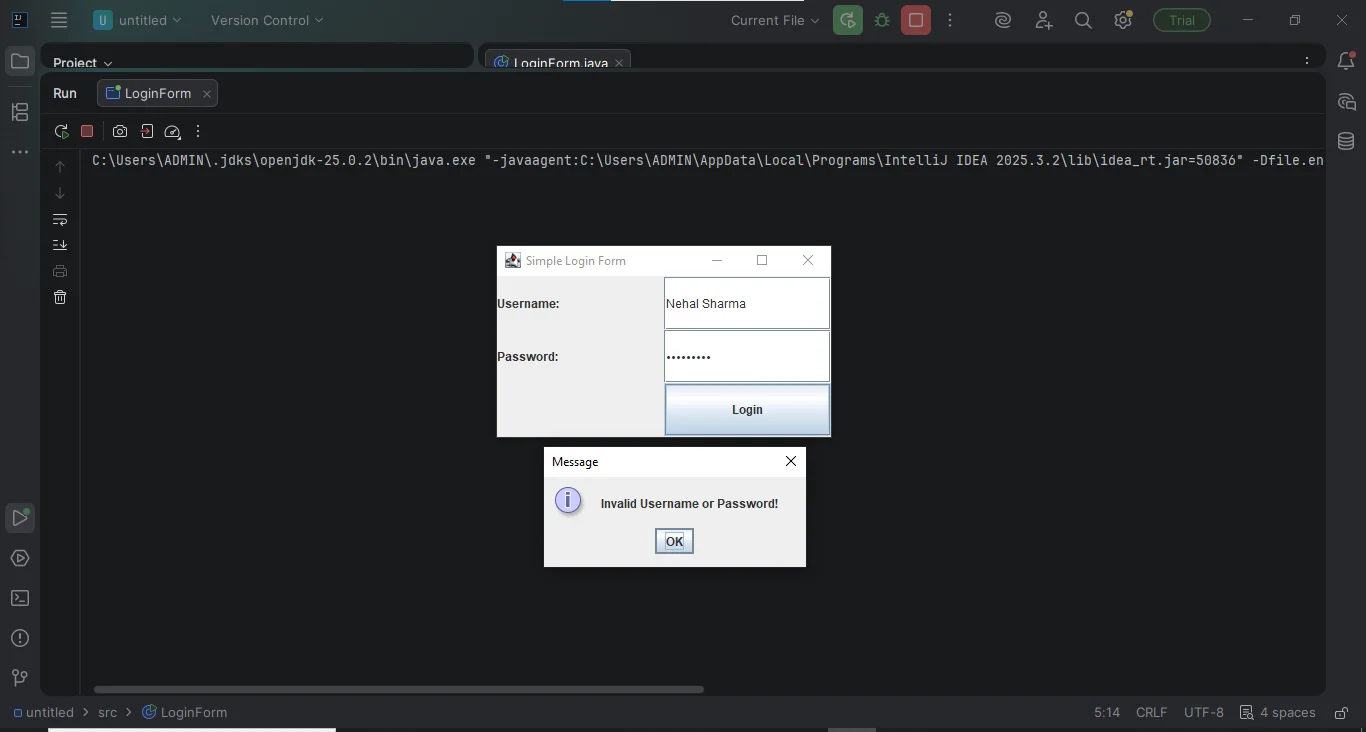Viewport: 1366px width, 732px height.
Task: Rerun LoginForm in the Run toolbar
Action: point(61,131)
